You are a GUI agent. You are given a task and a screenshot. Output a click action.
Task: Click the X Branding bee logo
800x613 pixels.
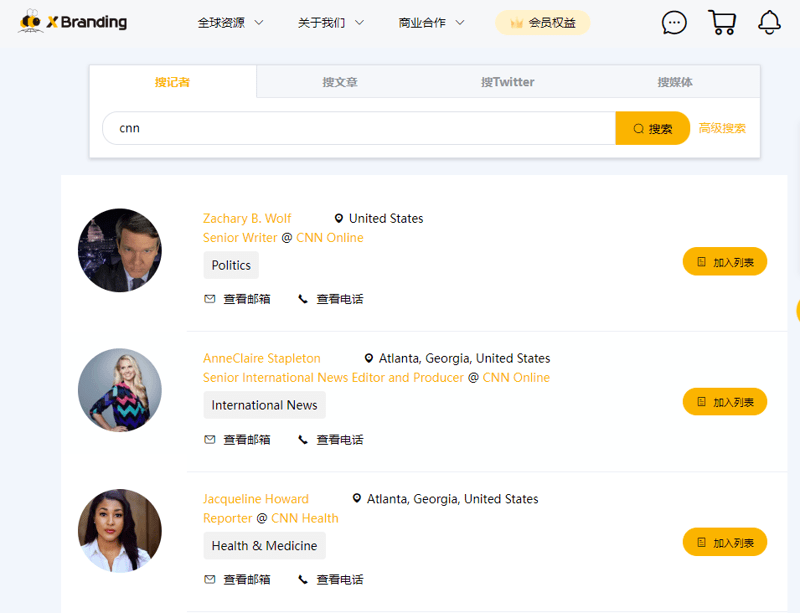(x=72, y=21)
